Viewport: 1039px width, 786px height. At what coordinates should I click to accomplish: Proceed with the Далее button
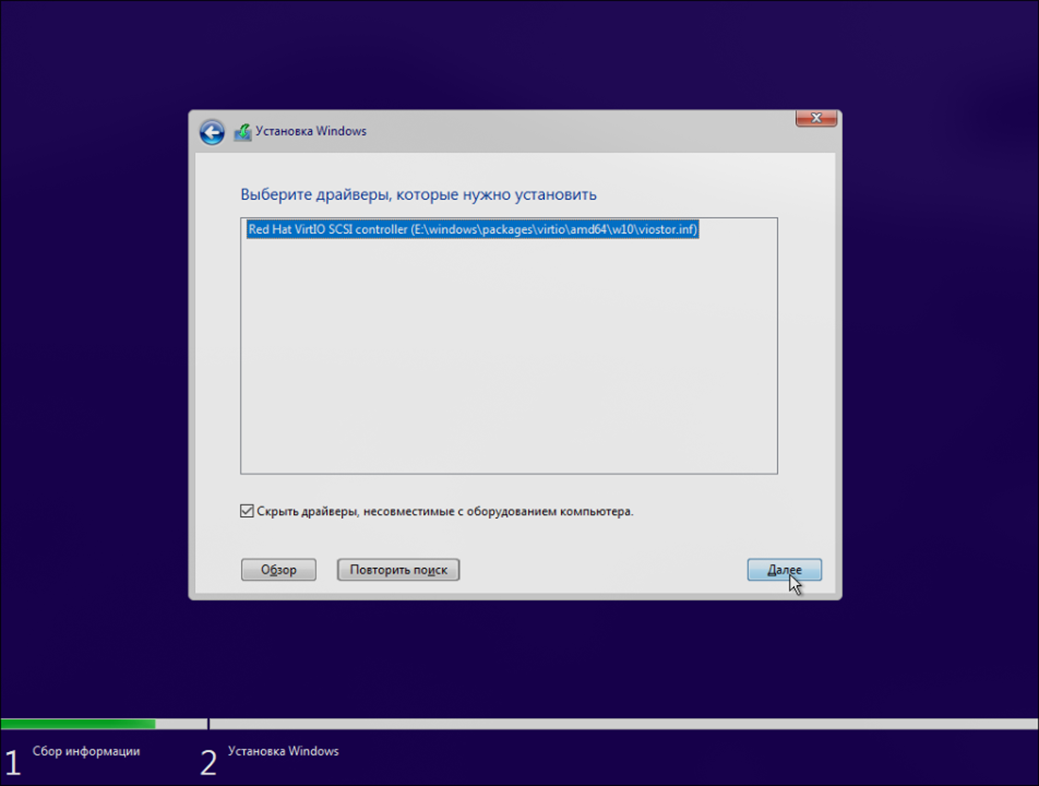pos(785,570)
